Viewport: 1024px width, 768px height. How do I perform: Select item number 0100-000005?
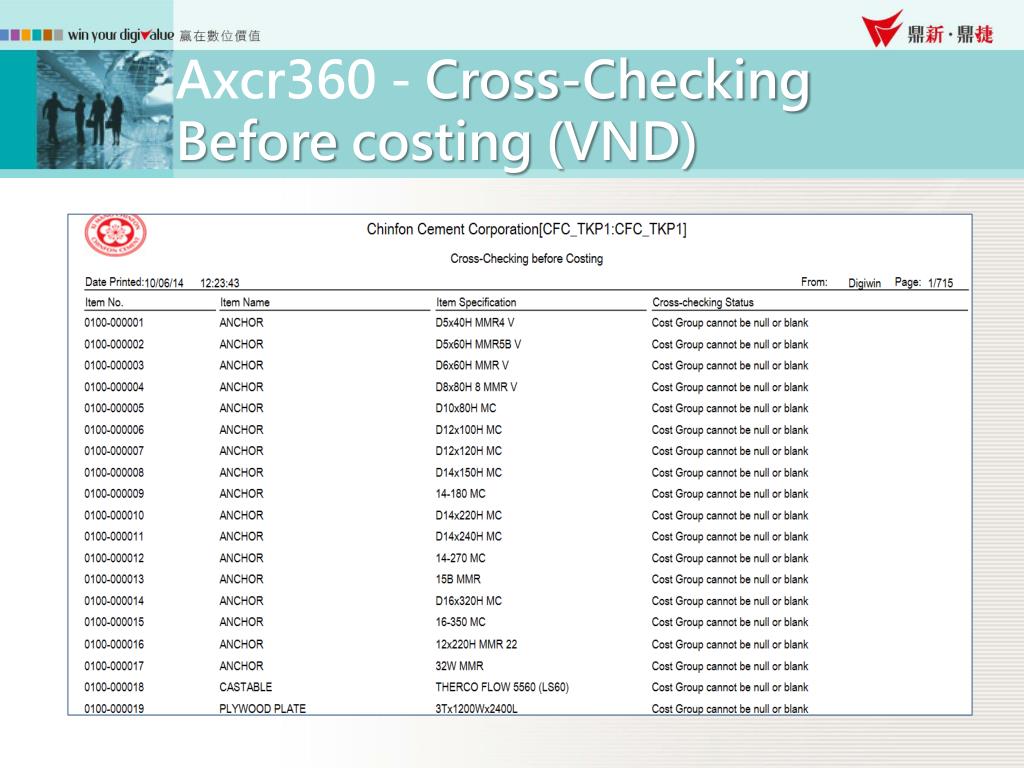pyautogui.click(x=114, y=408)
